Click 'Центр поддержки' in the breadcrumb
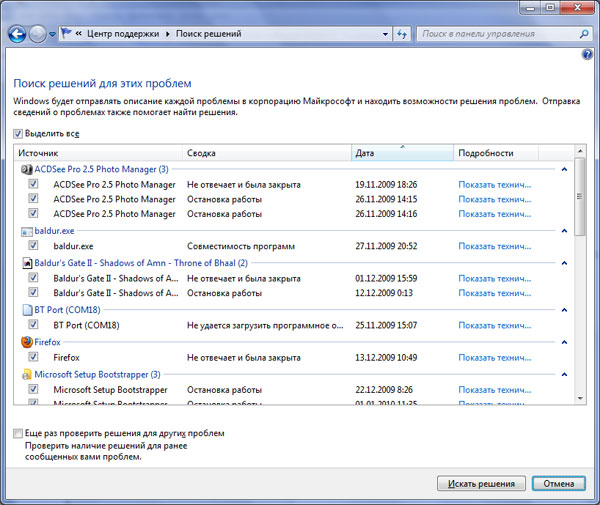This screenshot has width=600, height=505. 123,34
